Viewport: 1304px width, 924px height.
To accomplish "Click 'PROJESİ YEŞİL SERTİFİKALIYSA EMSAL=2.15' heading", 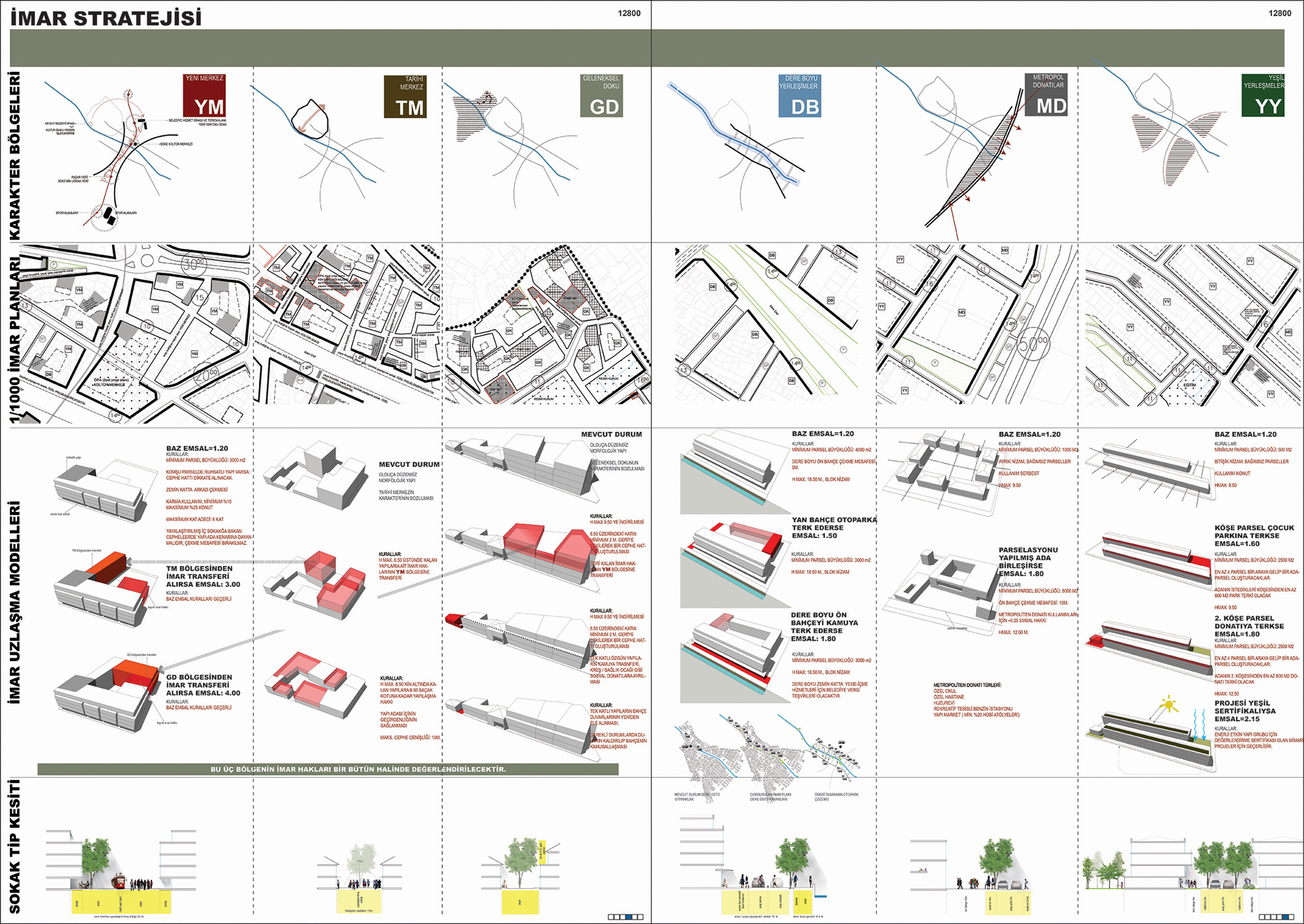I will tap(1245, 711).
